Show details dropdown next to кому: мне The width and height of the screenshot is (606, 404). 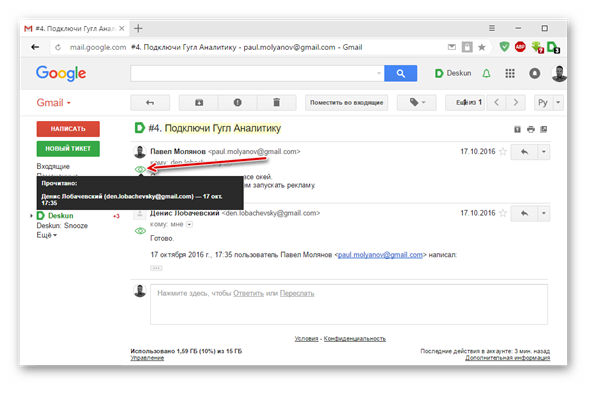[x=189, y=224]
